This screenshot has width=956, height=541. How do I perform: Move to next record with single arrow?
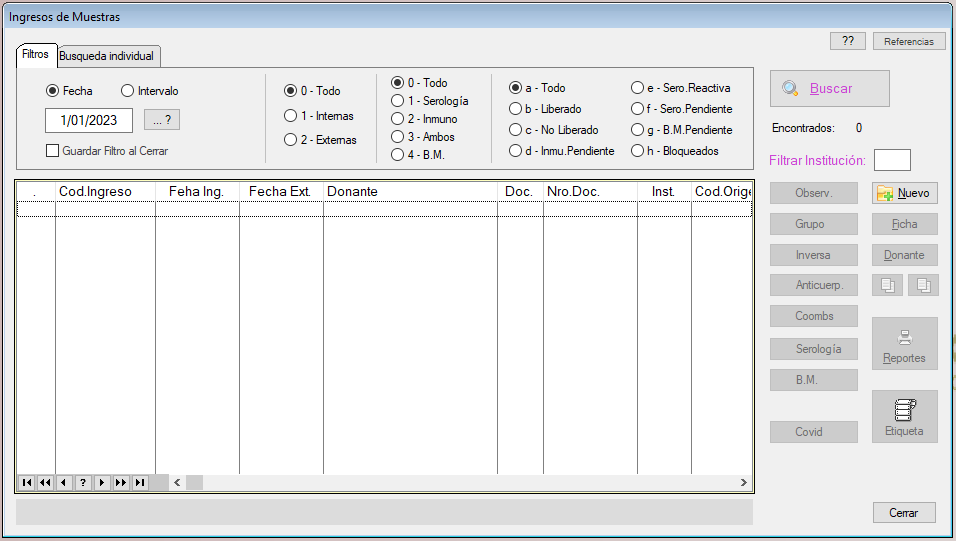102,483
